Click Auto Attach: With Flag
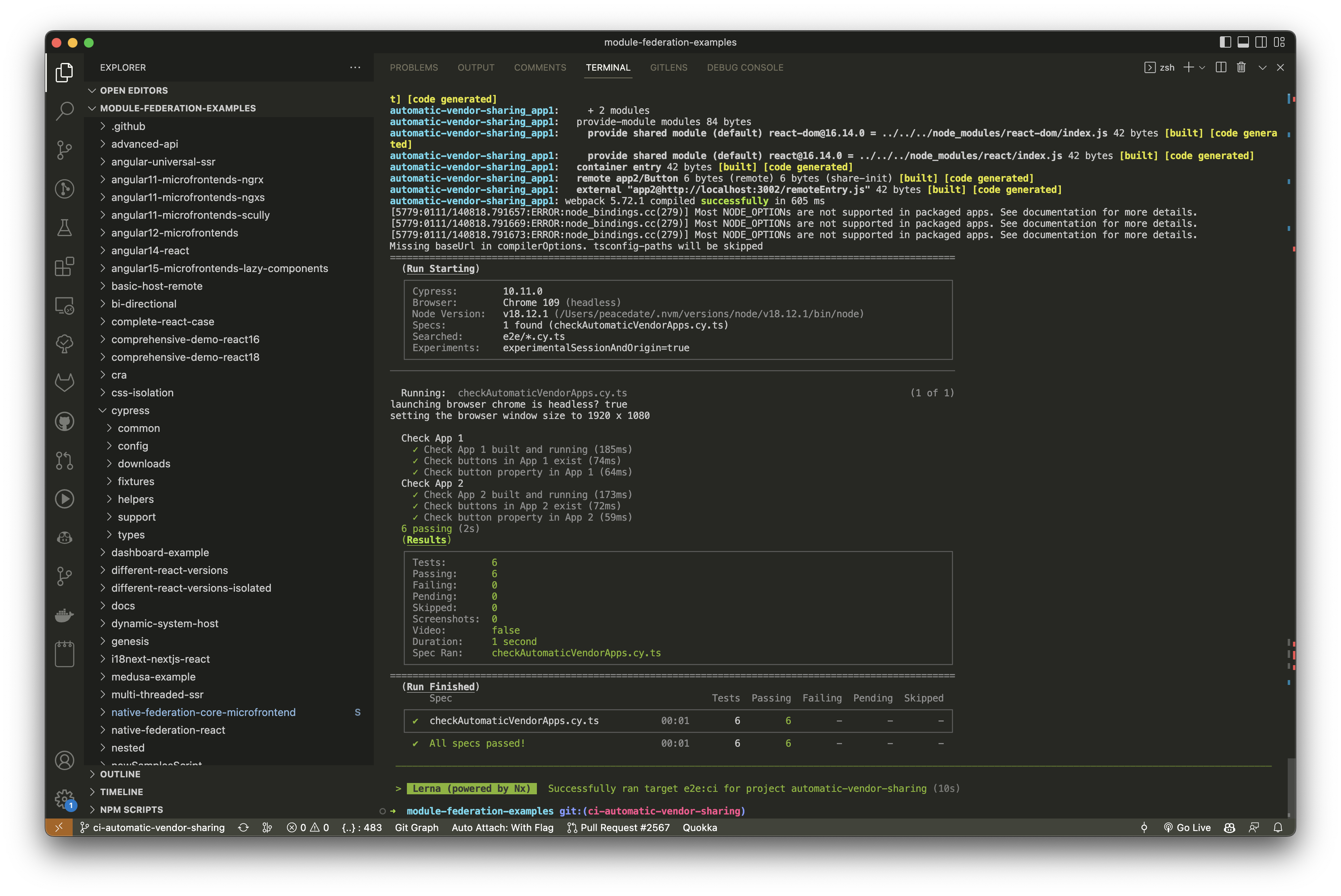Screen dimensions: 1341x896 coord(502,827)
